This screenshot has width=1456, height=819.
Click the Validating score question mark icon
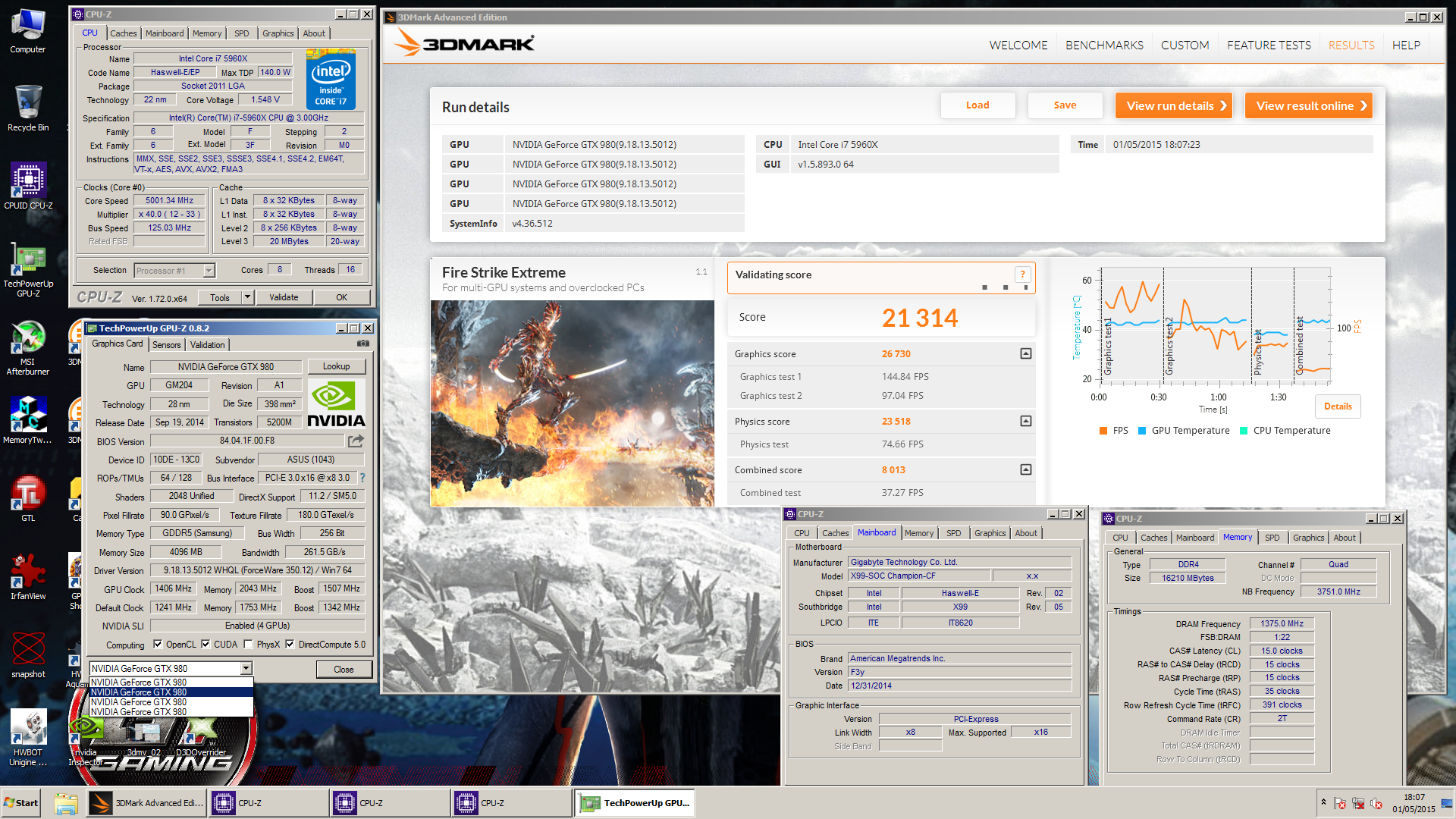coord(1022,275)
